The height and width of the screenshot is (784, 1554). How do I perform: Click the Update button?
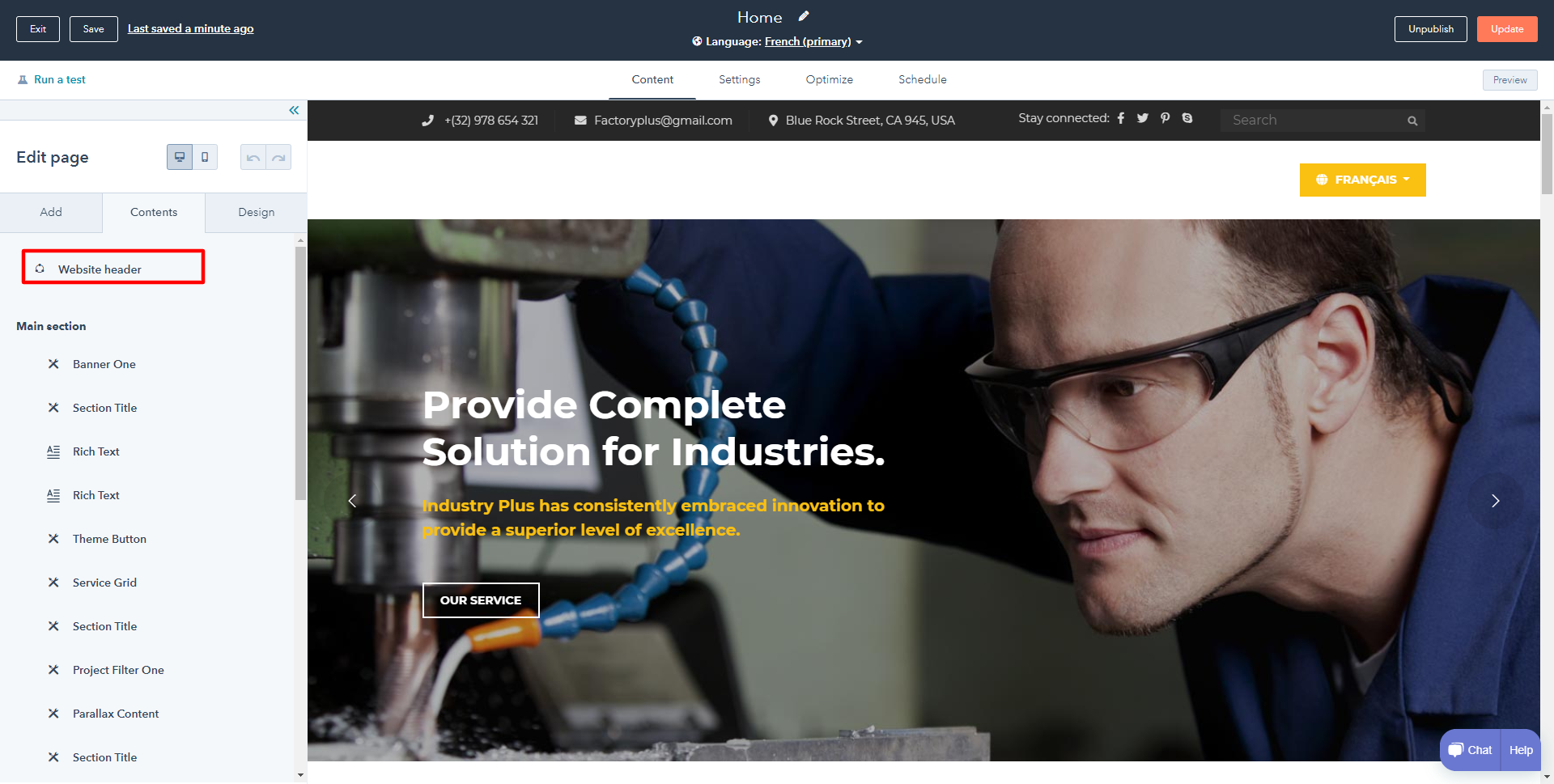point(1506,29)
